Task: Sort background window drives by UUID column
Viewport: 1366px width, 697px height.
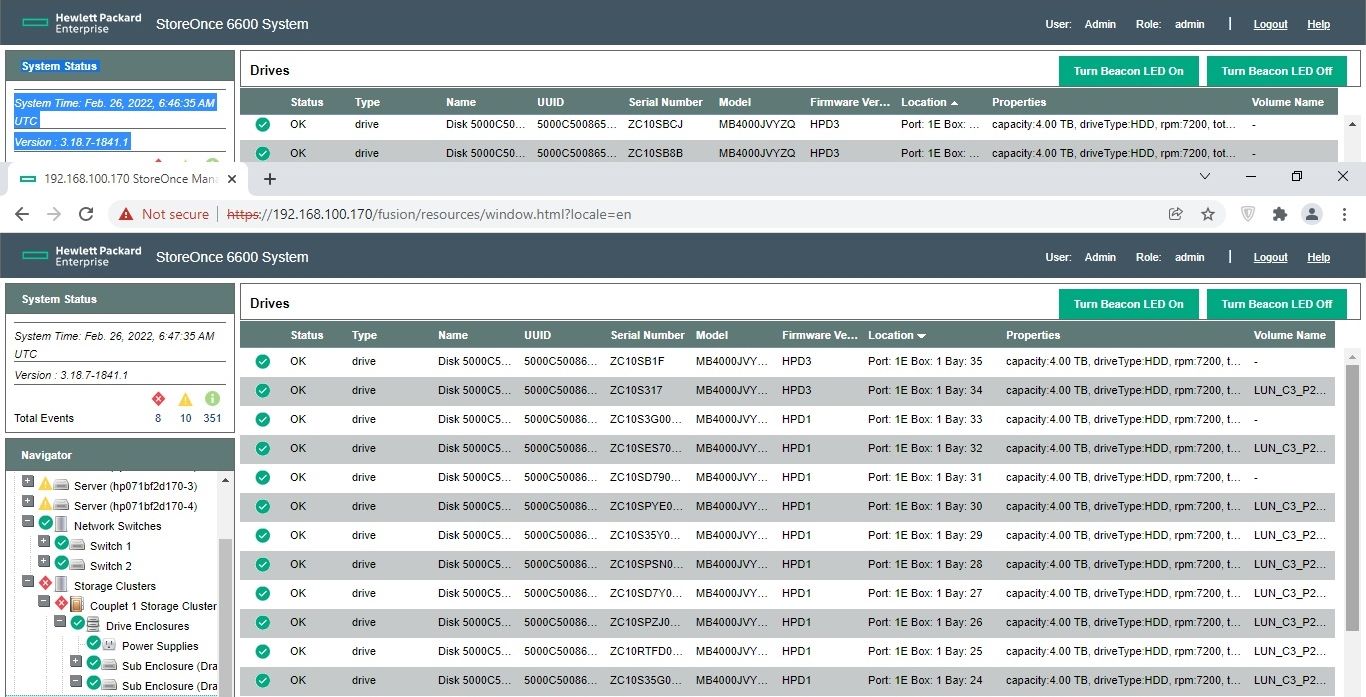Action: pyautogui.click(x=551, y=102)
